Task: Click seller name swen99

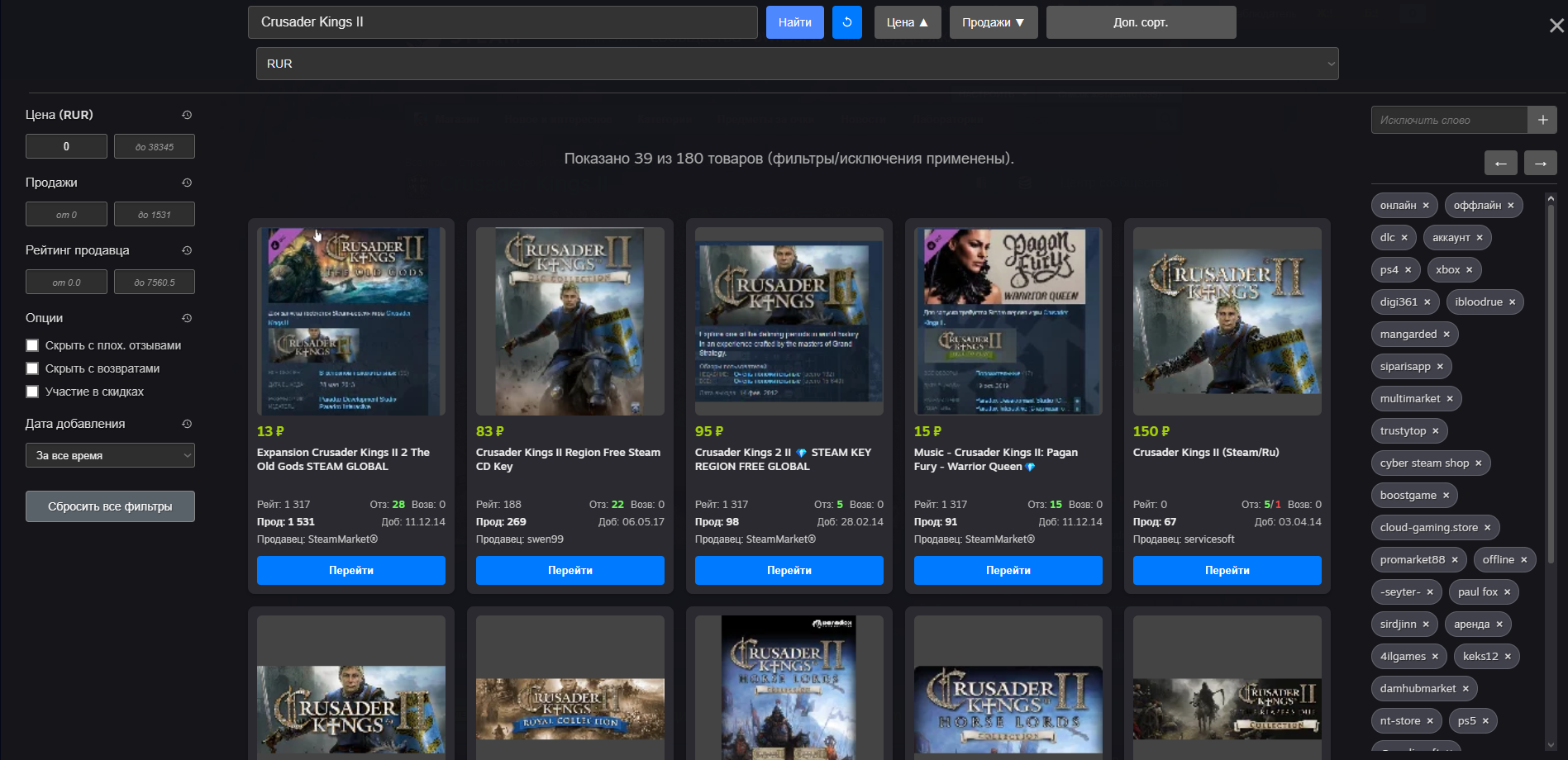Action: pyautogui.click(x=546, y=539)
